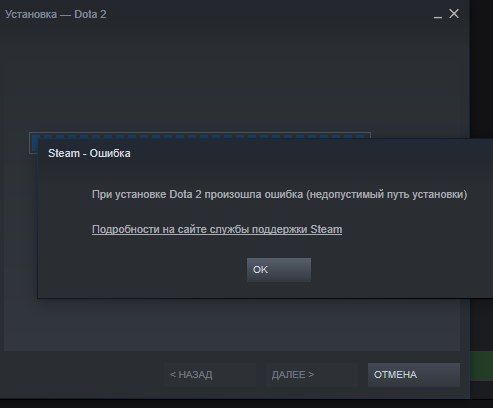Minimize the Dota 2 installation window
Viewport: 493px width, 408px height.
click(x=438, y=17)
